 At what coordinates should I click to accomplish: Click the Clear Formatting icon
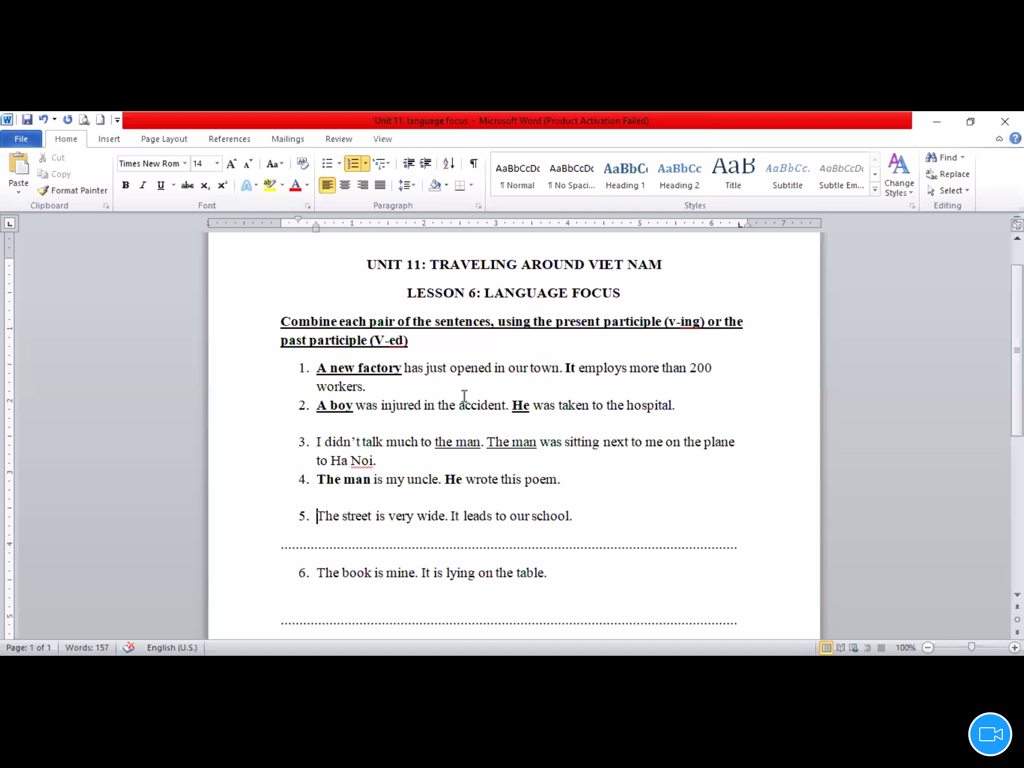point(302,163)
